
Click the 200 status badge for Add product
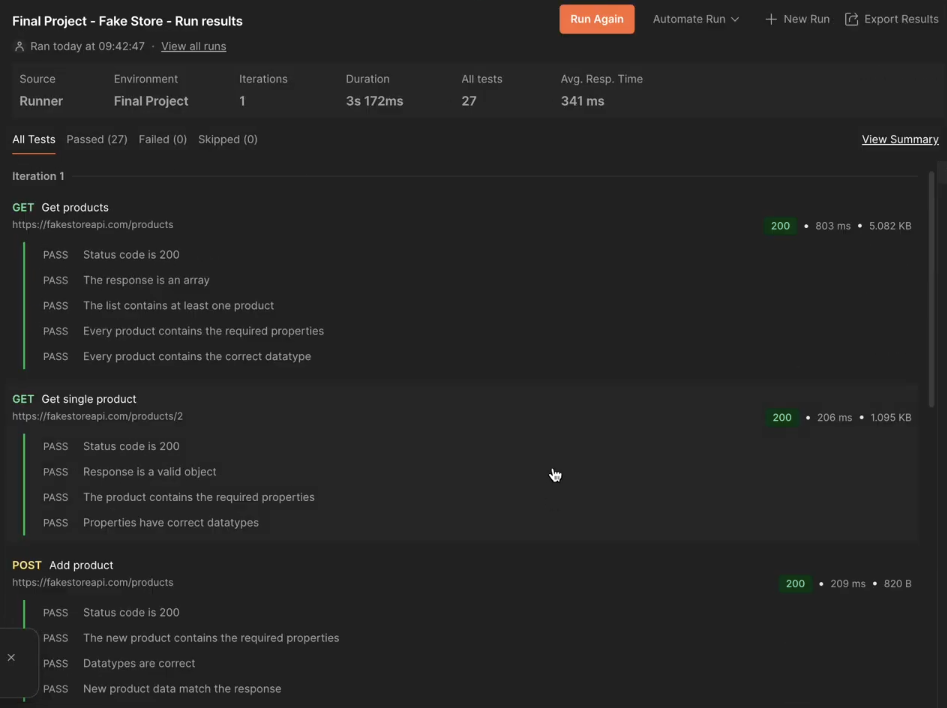coord(795,584)
